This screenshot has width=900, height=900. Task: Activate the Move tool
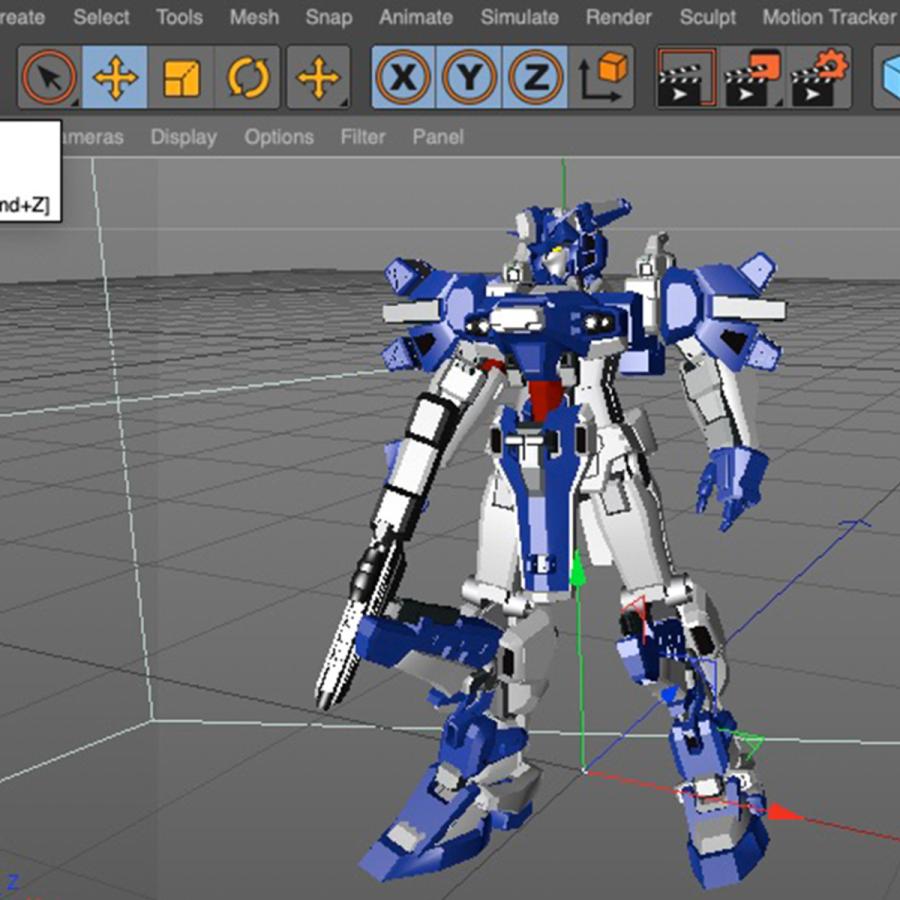[115, 77]
